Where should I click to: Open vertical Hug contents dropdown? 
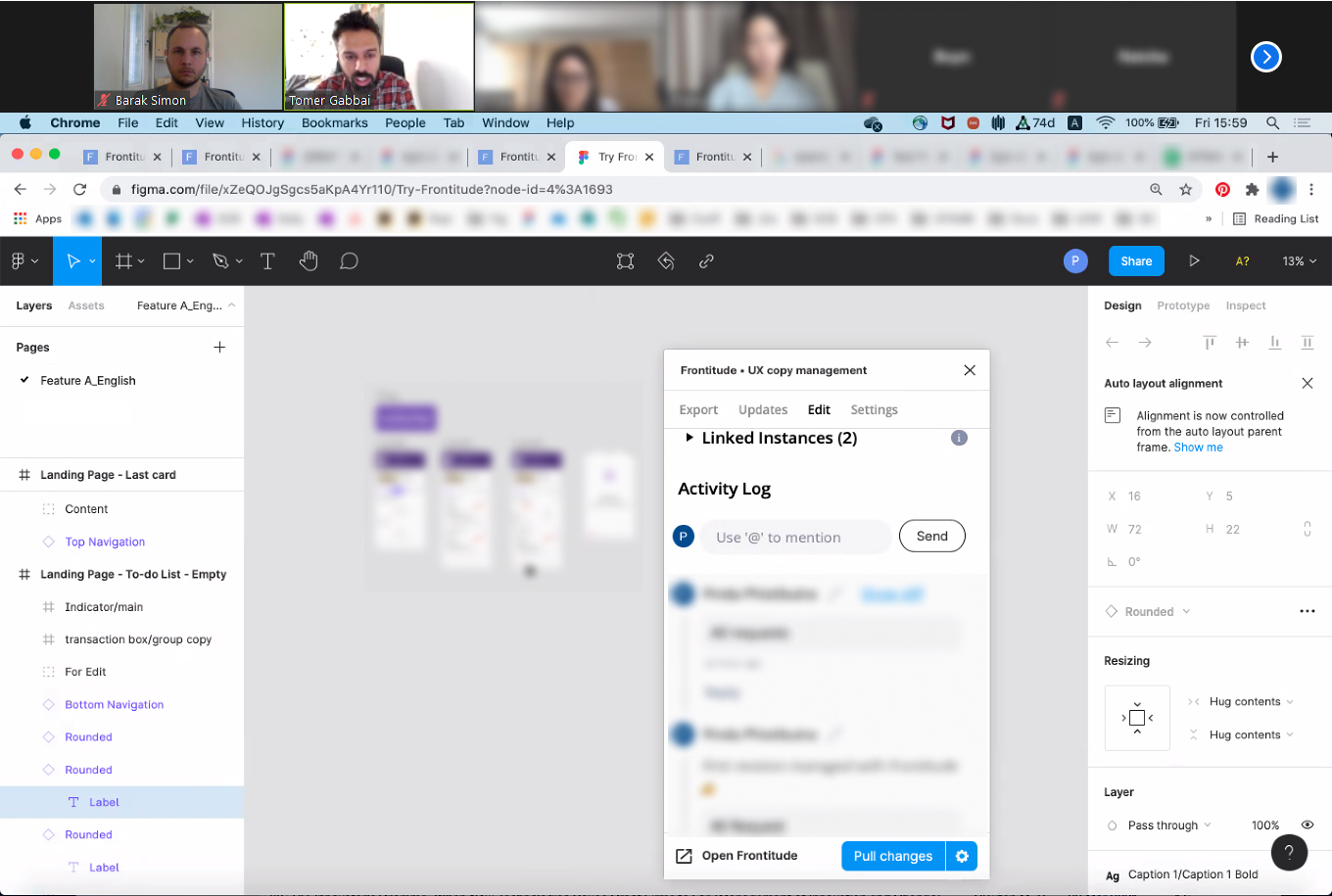(x=1251, y=734)
